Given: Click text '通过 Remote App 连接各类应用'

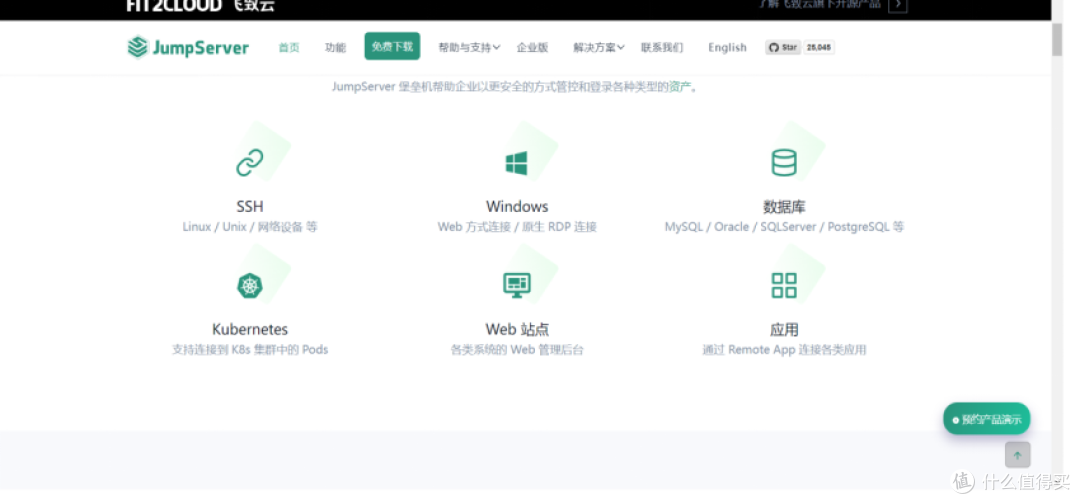Looking at the screenshot, I should click(784, 350).
